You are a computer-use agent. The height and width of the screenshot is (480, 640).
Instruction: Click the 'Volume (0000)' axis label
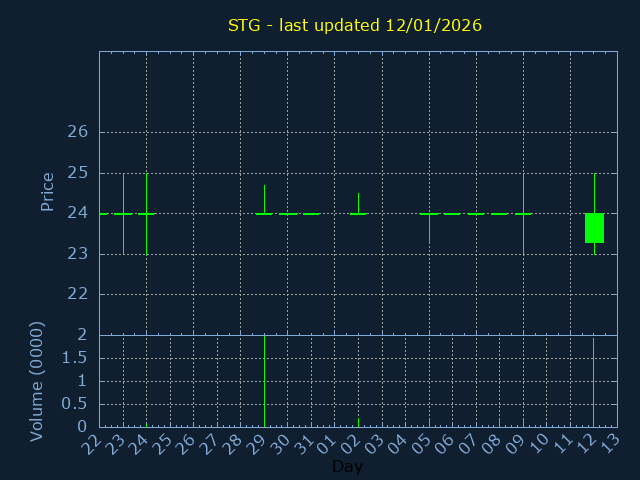[x=37, y=381]
